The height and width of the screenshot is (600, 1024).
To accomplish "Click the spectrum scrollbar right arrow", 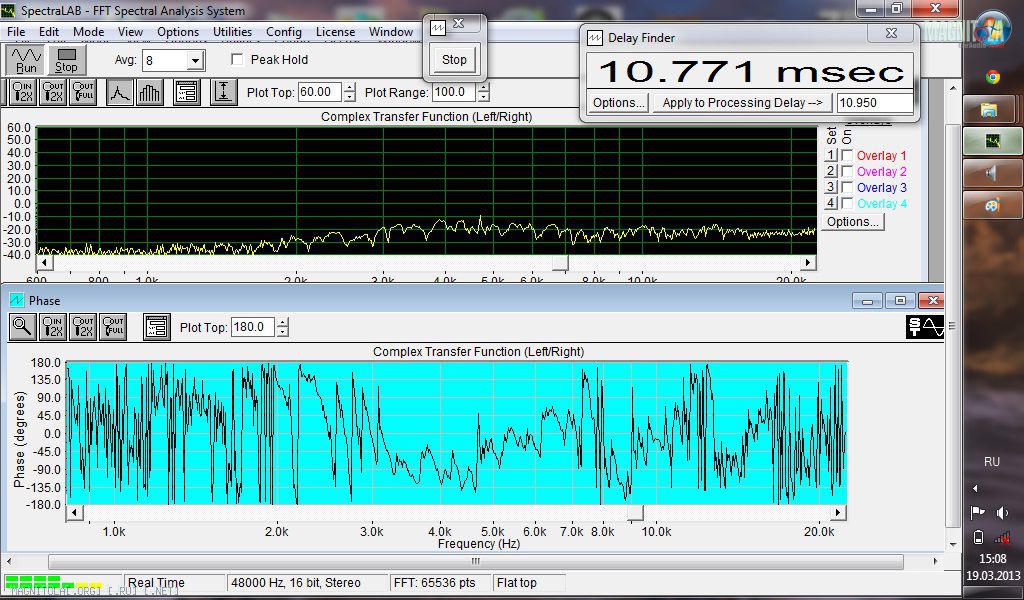I will click(808, 262).
